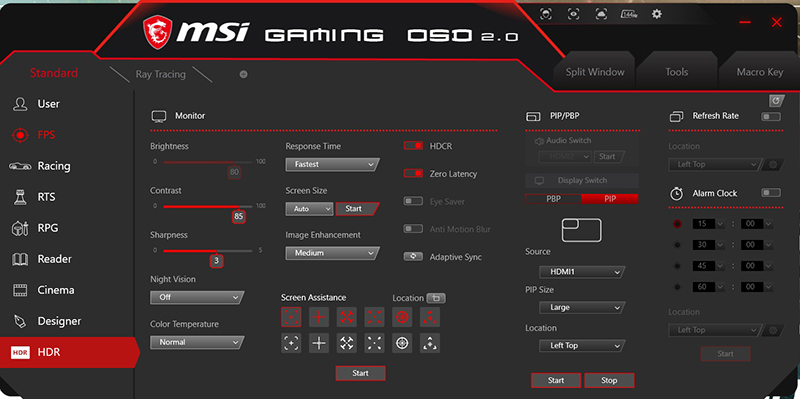The image size is (800, 399).
Task: Click the PIP/PBP Stop button
Action: click(x=609, y=380)
